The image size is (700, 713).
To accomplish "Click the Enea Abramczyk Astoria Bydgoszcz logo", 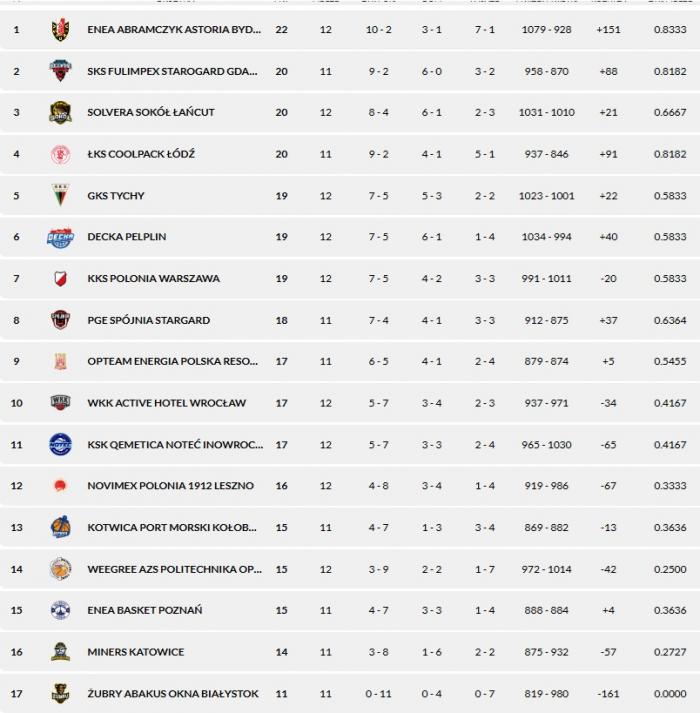I will click(x=60, y=30).
